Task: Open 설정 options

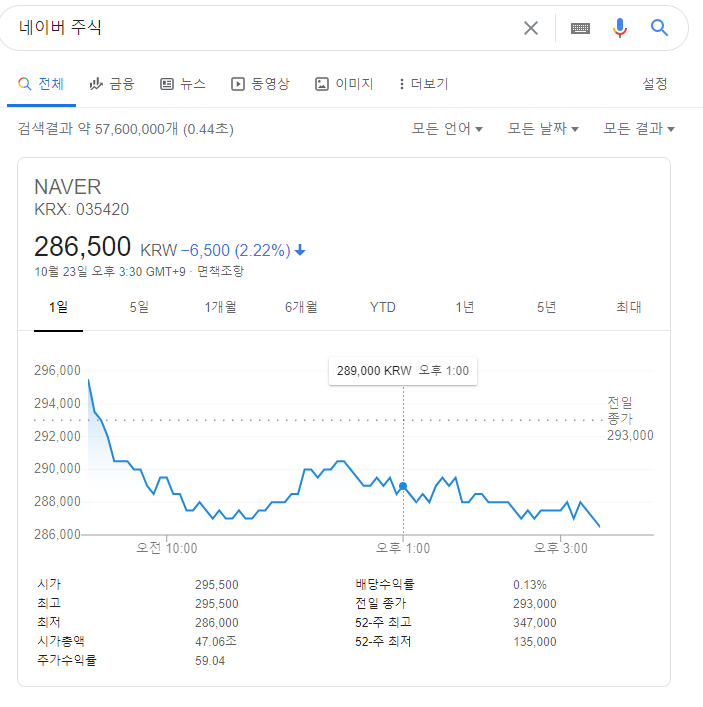Action: coord(655,84)
